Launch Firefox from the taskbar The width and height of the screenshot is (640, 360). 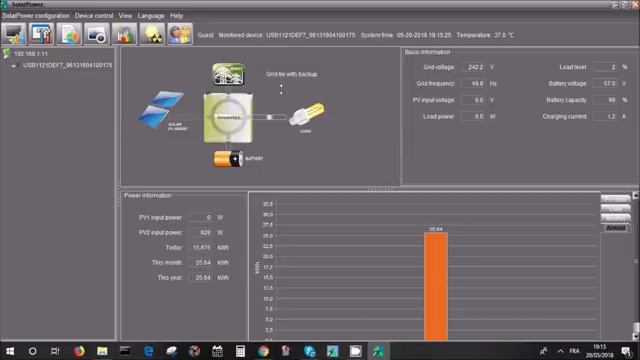tap(79, 351)
